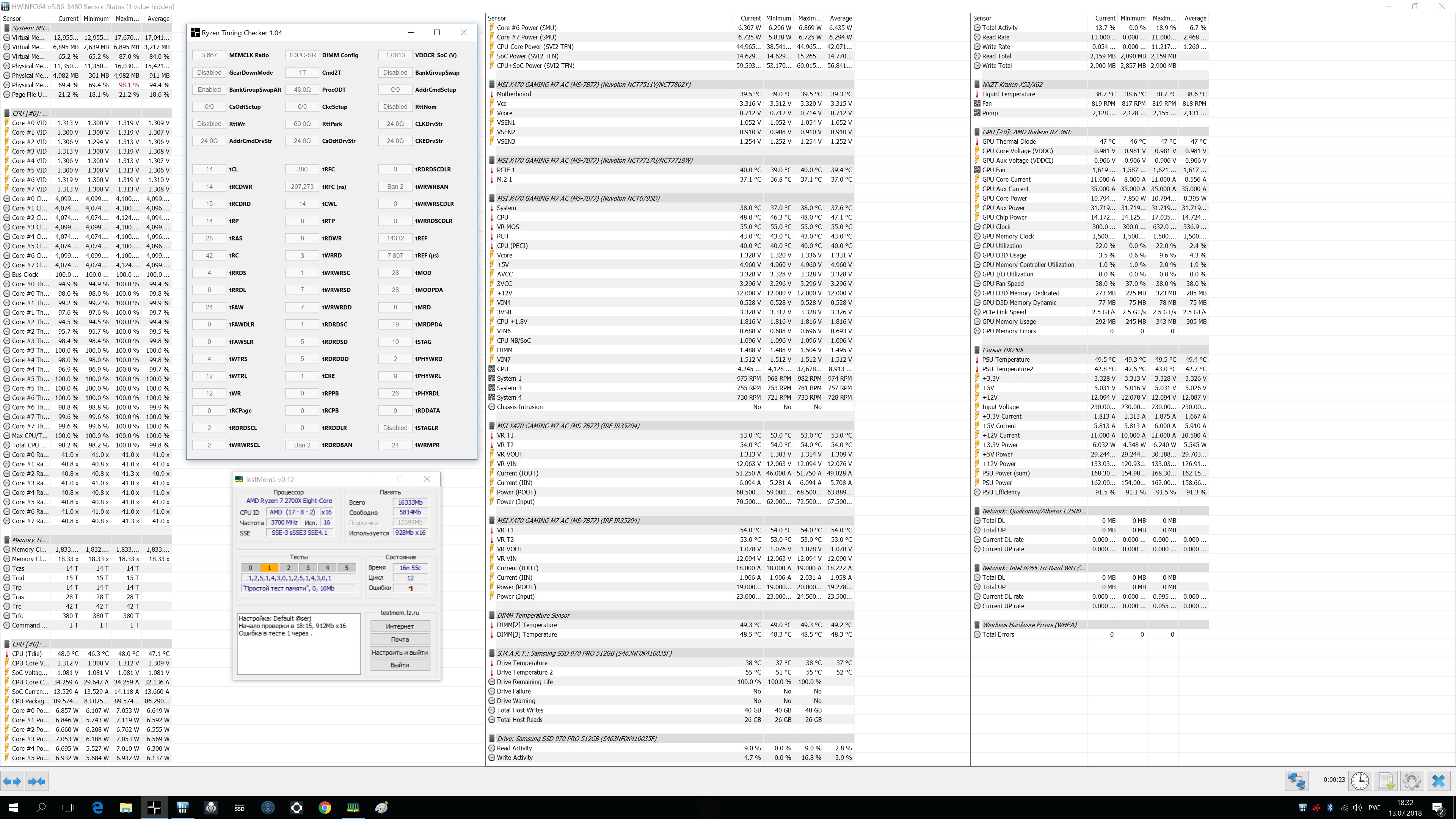
Task: Open Chrome from the taskbar
Action: coord(325,808)
